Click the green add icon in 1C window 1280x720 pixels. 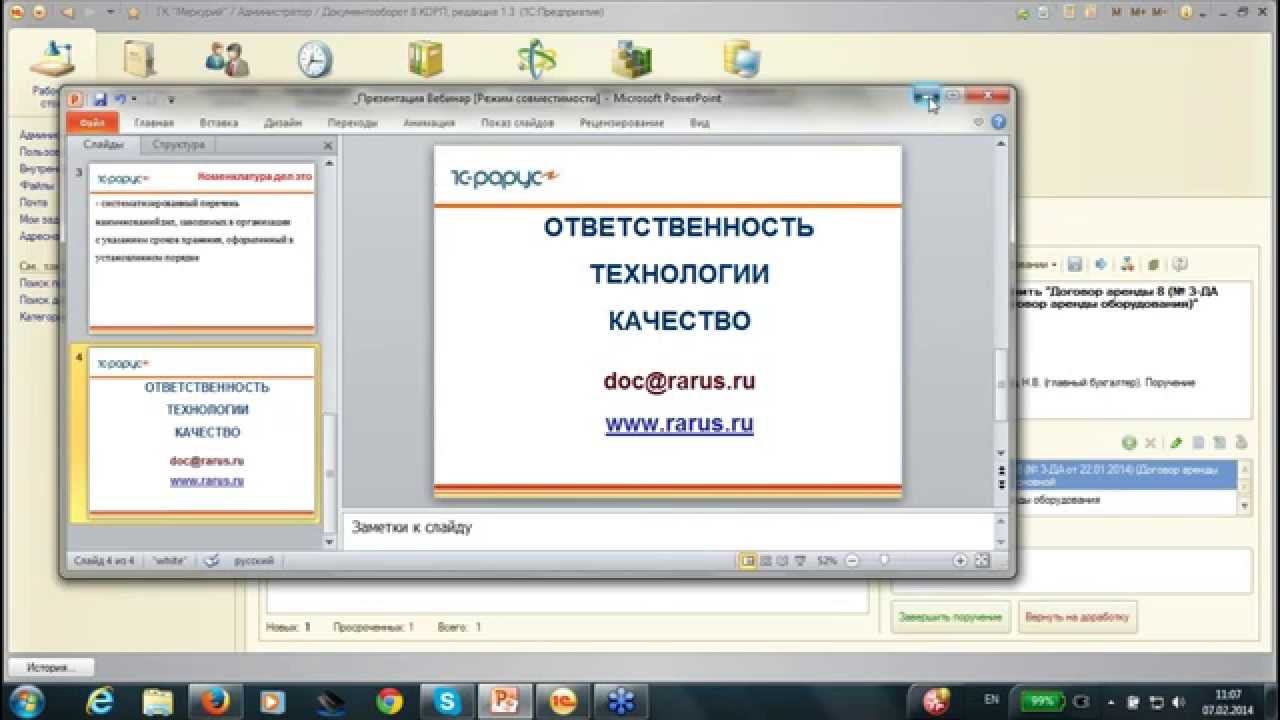1129,442
